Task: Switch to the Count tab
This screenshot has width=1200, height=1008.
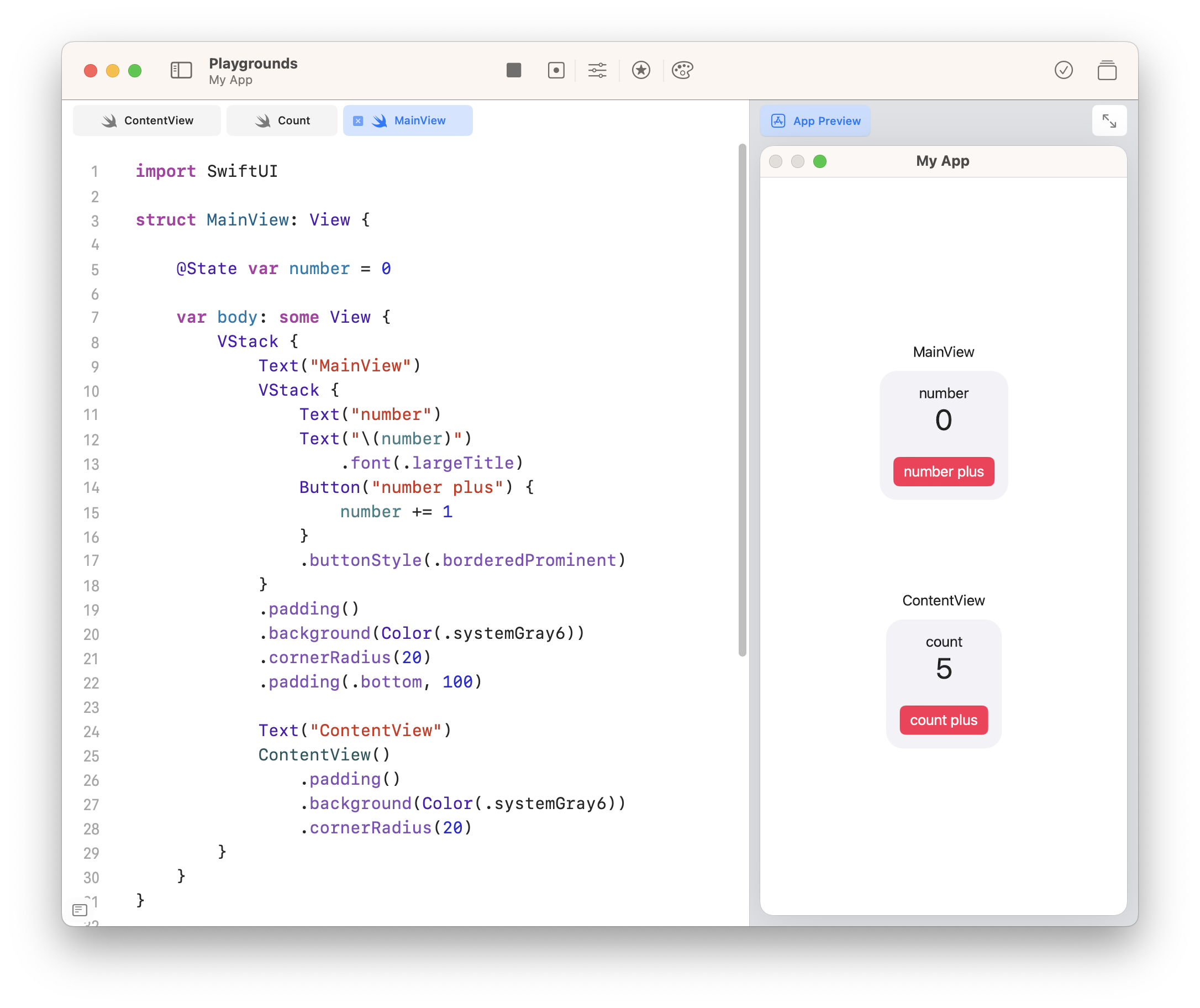Action: [282, 120]
